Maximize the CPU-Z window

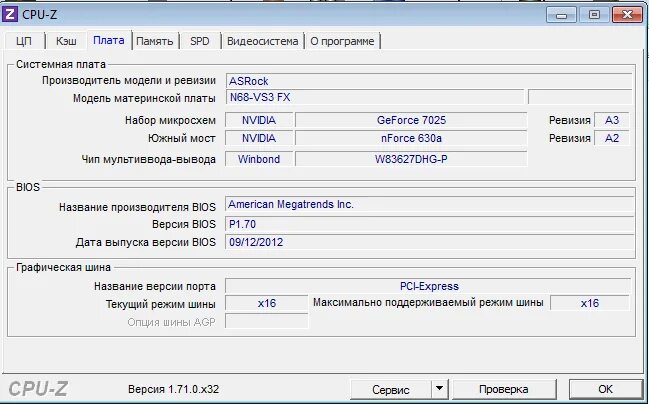[x=594, y=15]
